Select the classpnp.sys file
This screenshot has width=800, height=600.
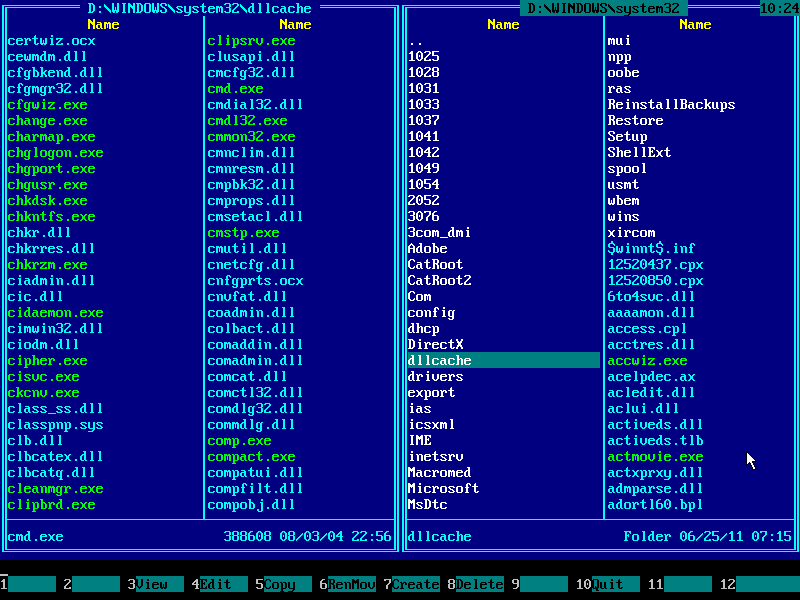pos(56,424)
